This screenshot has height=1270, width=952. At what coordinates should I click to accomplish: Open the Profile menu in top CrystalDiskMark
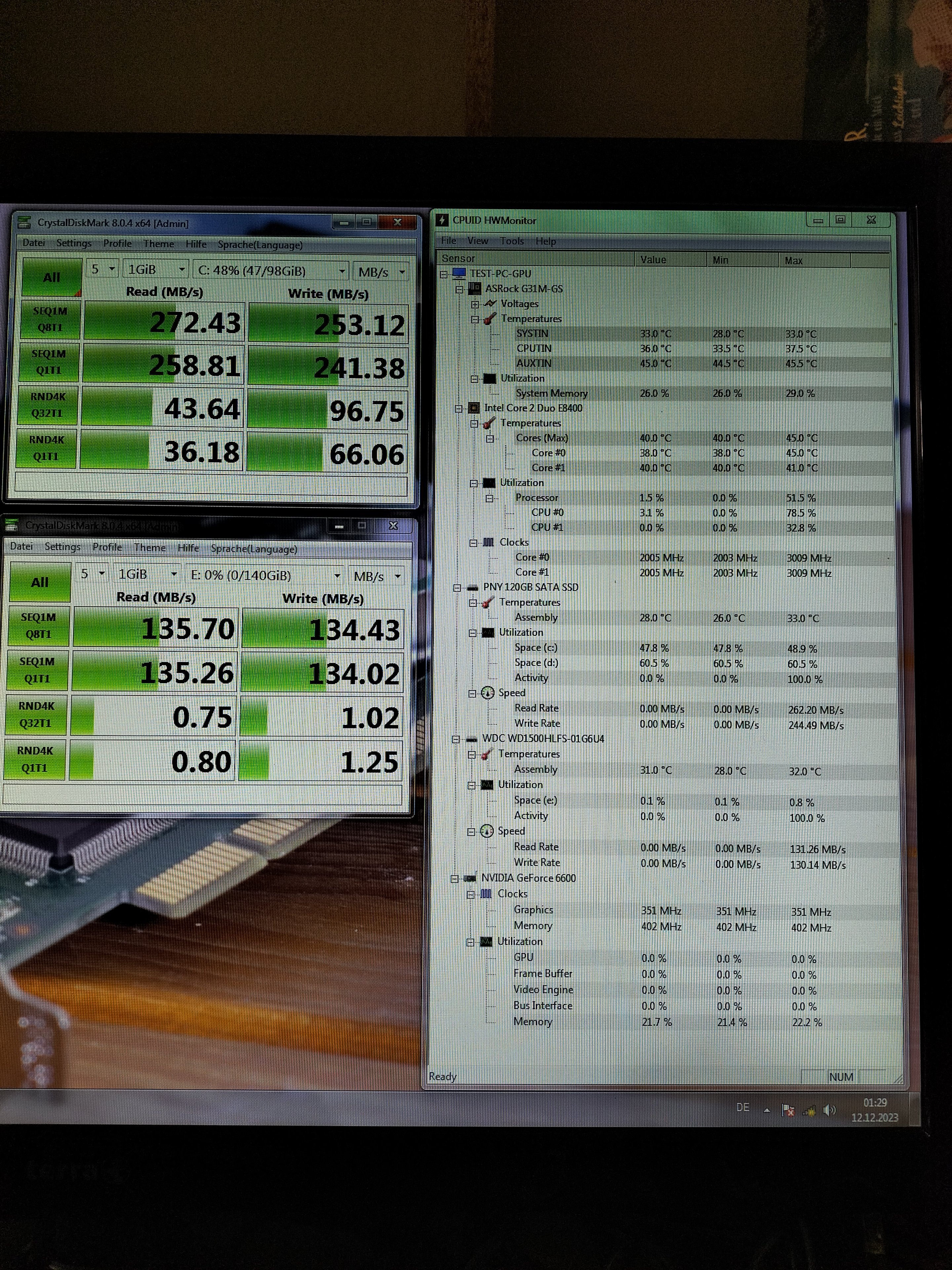[117, 243]
